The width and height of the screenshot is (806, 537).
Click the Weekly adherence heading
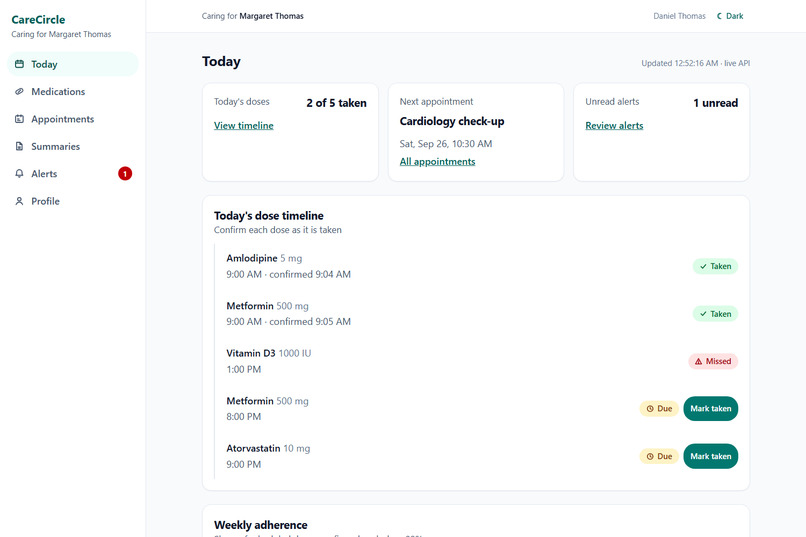pyautogui.click(x=261, y=525)
